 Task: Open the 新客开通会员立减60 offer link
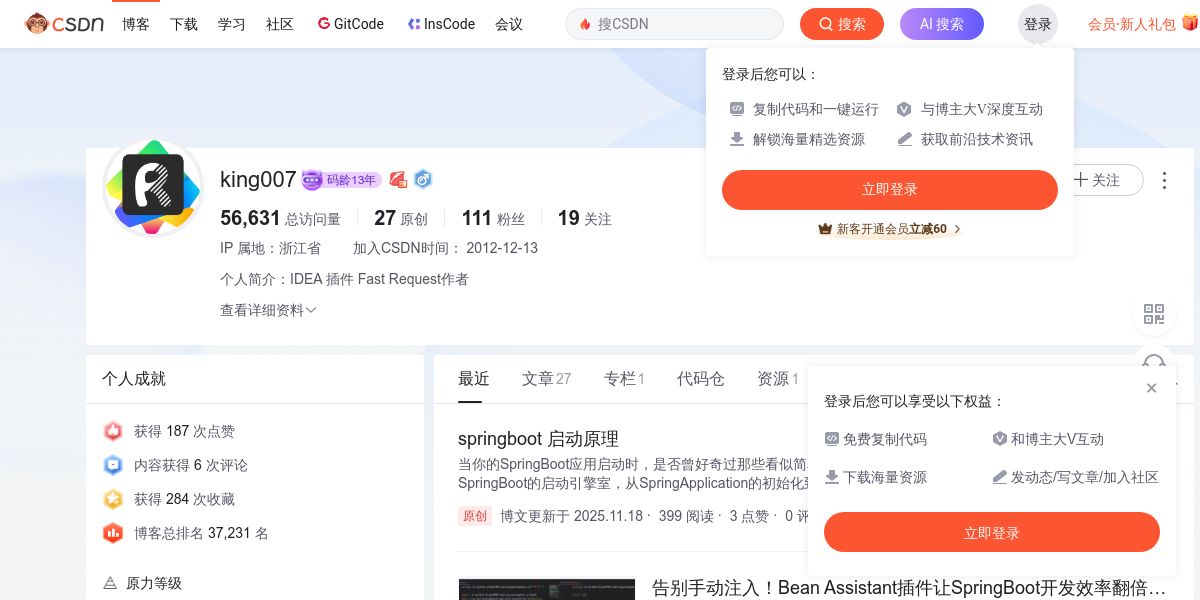890,229
